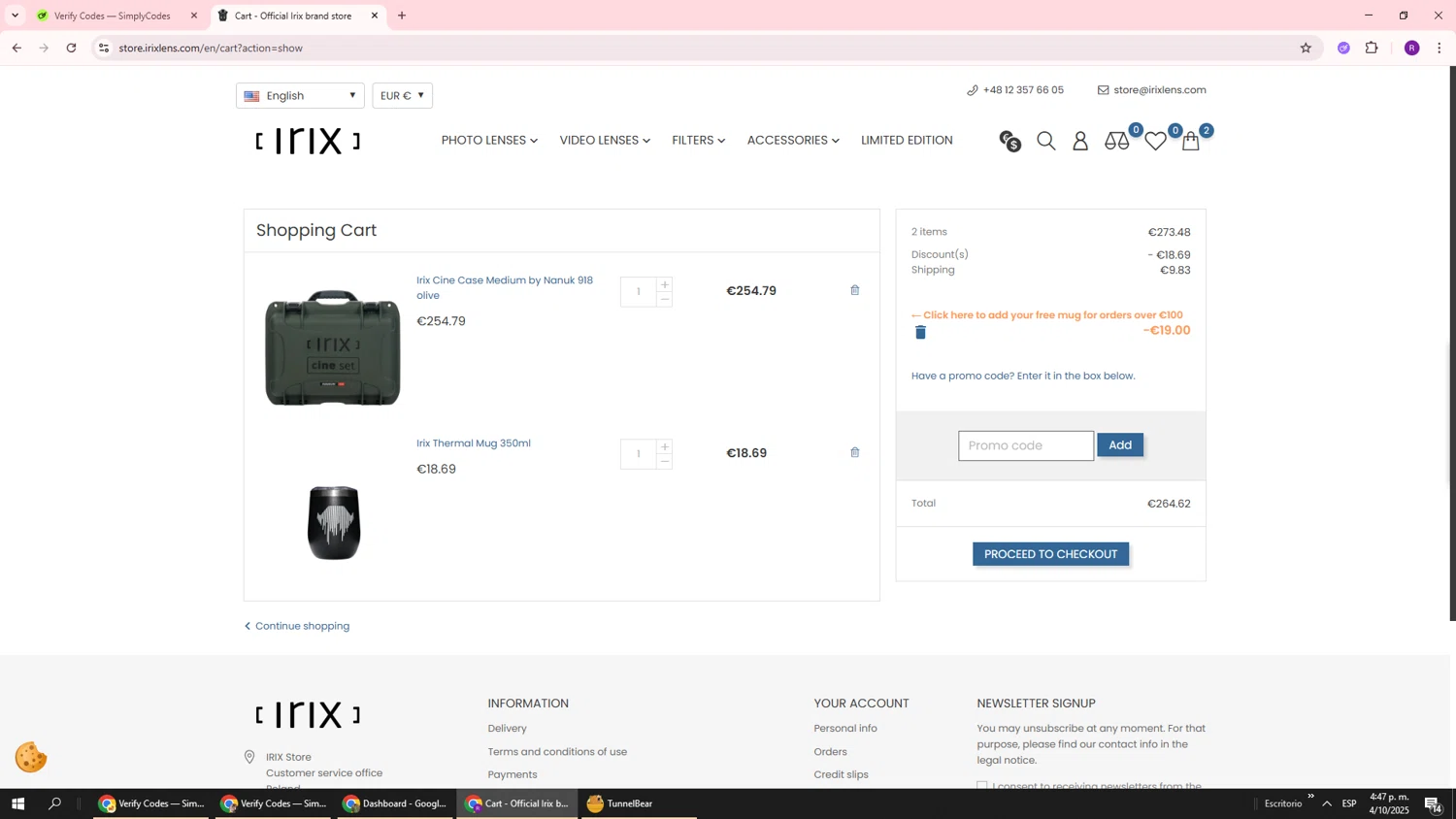Open the product compare scales icon
The height and width of the screenshot is (819, 1456).
click(1117, 142)
